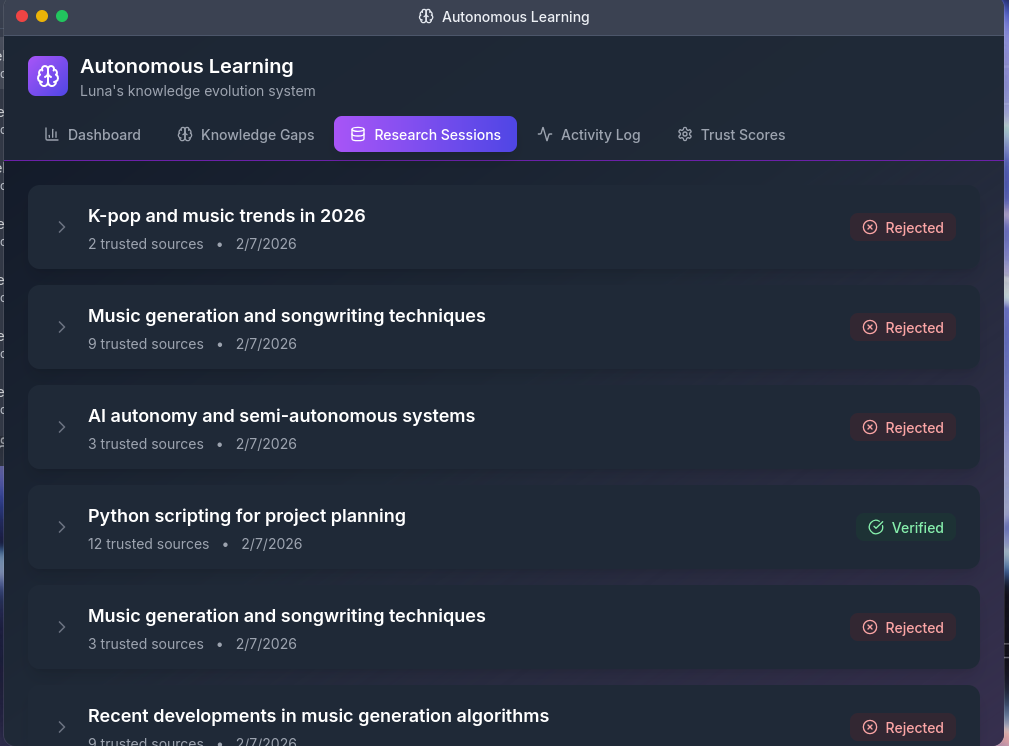Click the rejected X icon on K-pop session
Viewport: 1009px width, 746px height.
[870, 227]
